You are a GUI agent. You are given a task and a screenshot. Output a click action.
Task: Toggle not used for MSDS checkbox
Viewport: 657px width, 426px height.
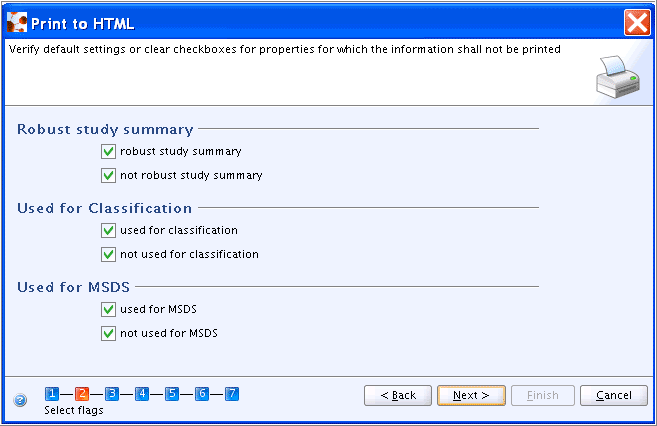108,333
